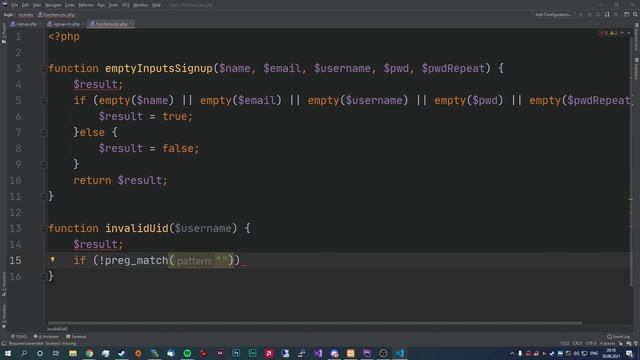
Task: Click the invalidUid breadcrumb below editor
Action: (58, 329)
